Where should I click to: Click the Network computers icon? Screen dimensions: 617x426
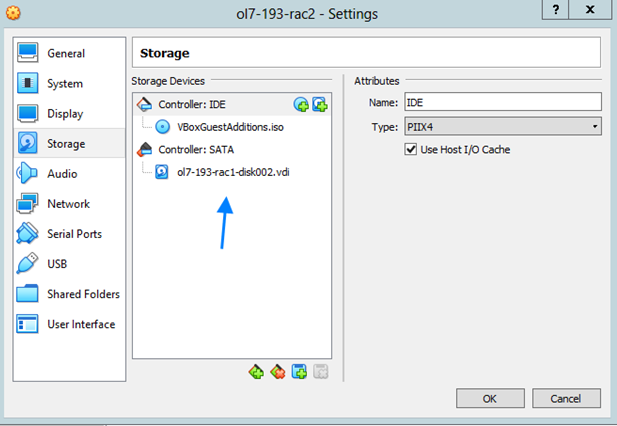click(x=27, y=203)
